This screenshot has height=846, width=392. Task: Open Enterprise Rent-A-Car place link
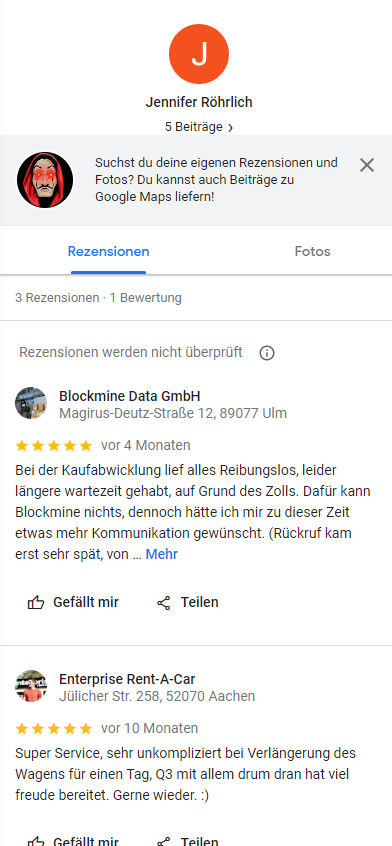(127, 679)
